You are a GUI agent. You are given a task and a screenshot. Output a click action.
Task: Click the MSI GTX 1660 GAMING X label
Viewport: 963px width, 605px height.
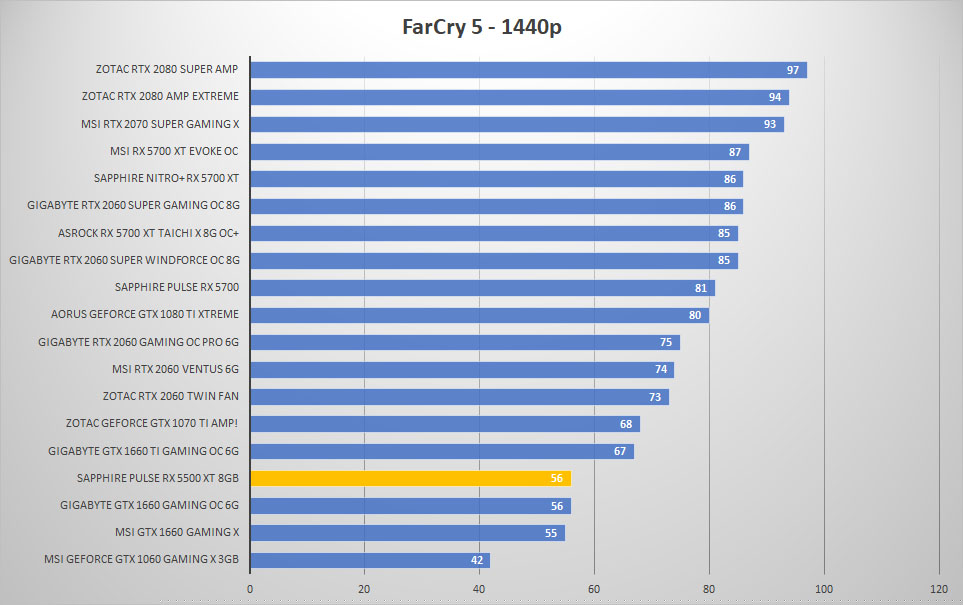pyautogui.click(x=177, y=532)
